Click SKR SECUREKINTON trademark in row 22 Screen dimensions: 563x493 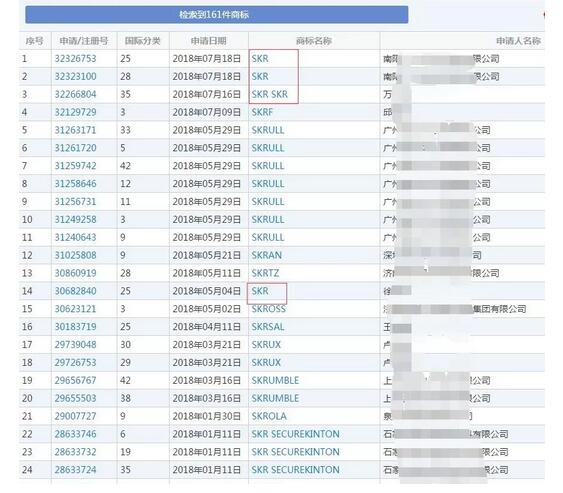click(296, 434)
